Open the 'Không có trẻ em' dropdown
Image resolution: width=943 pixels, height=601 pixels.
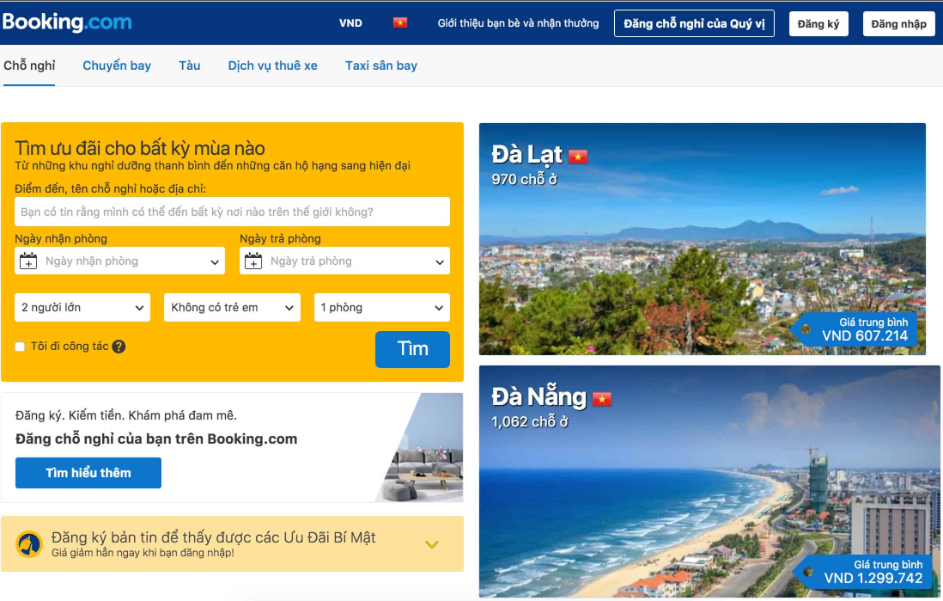[x=232, y=307]
